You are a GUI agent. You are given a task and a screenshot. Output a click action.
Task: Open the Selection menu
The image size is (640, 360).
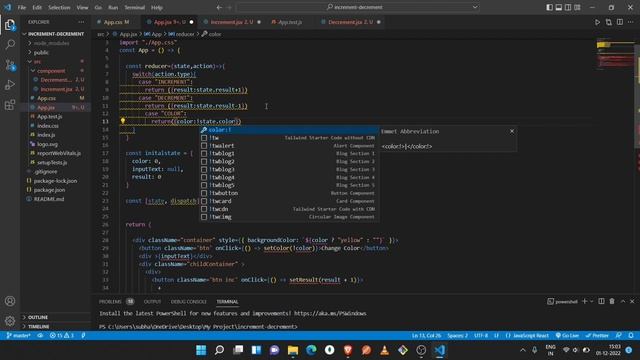tap(59, 7)
